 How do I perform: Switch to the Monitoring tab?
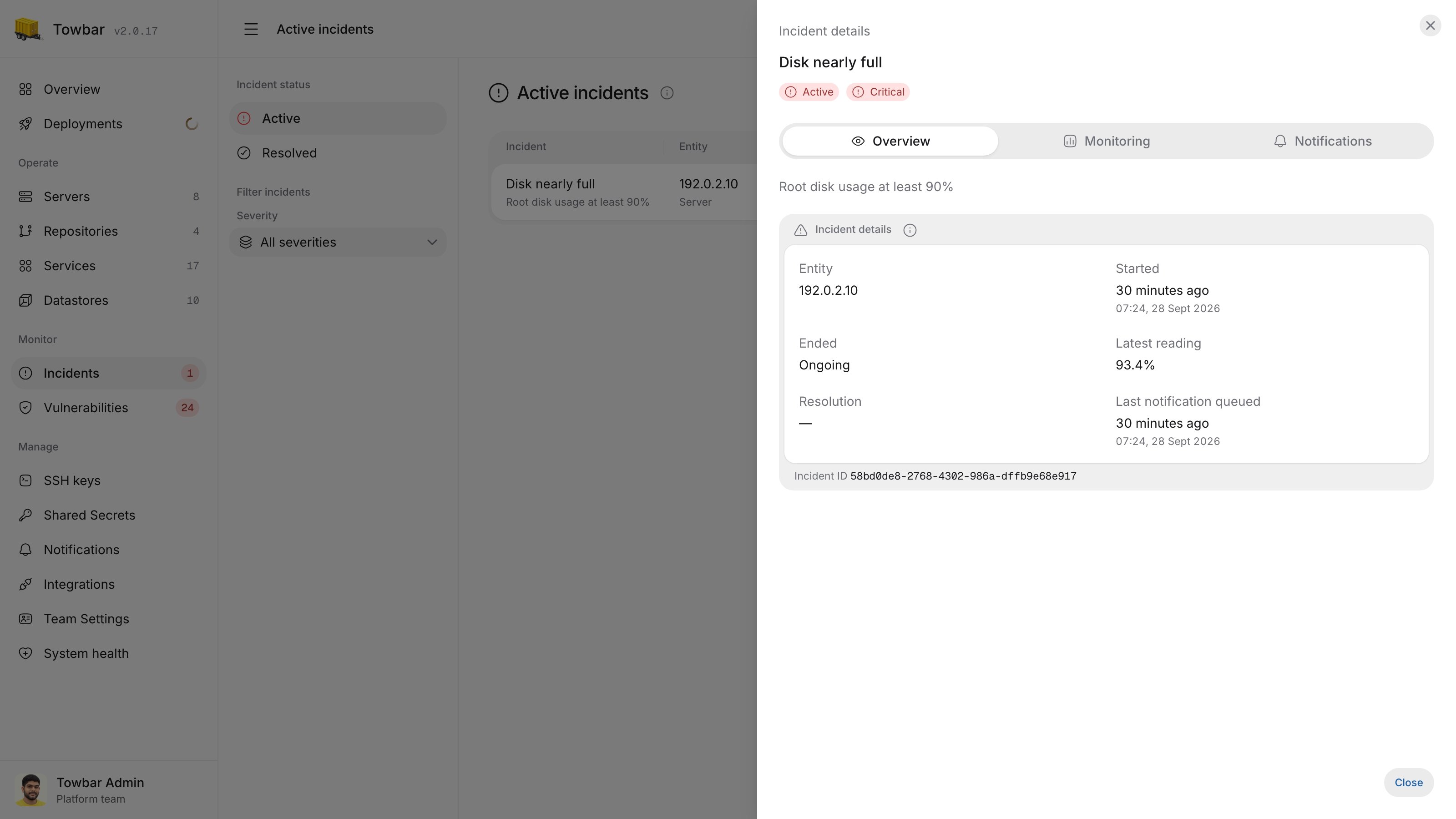point(1106,142)
